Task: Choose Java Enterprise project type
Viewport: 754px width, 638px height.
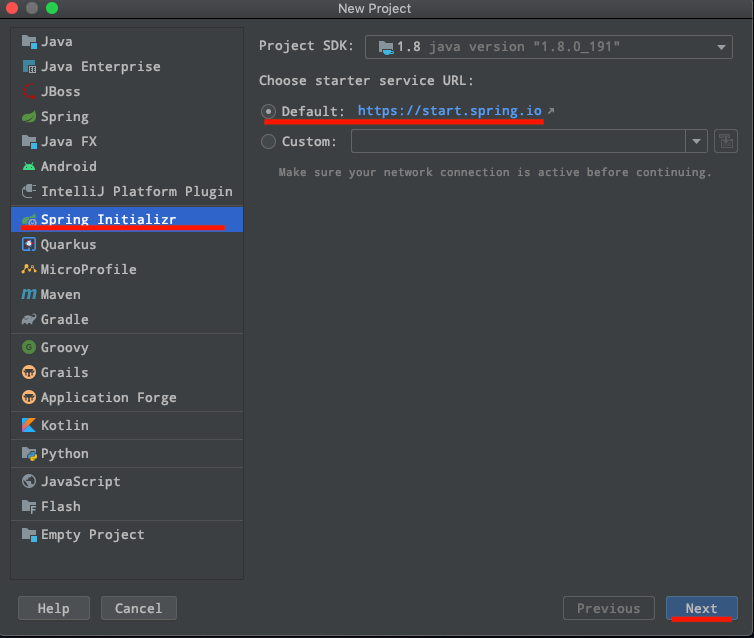Action: point(127,67)
